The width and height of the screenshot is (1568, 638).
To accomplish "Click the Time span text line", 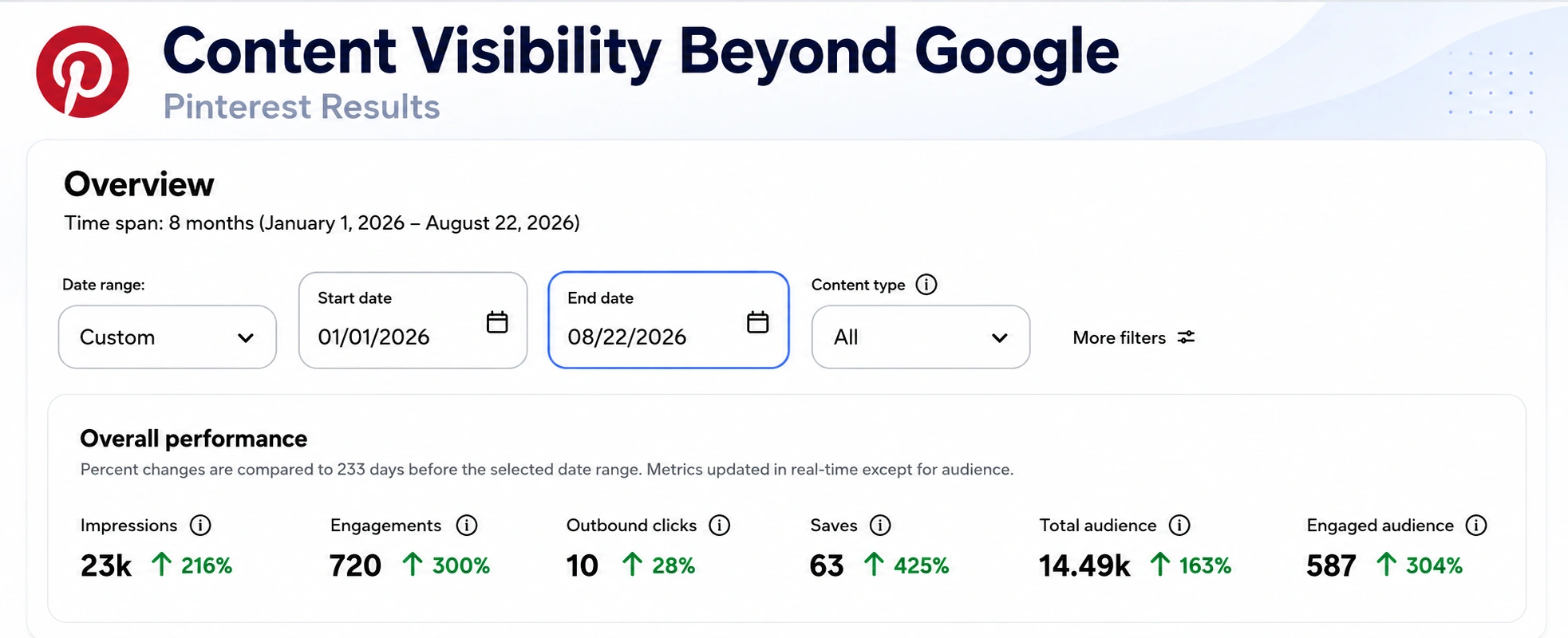I will [x=322, y=223].
